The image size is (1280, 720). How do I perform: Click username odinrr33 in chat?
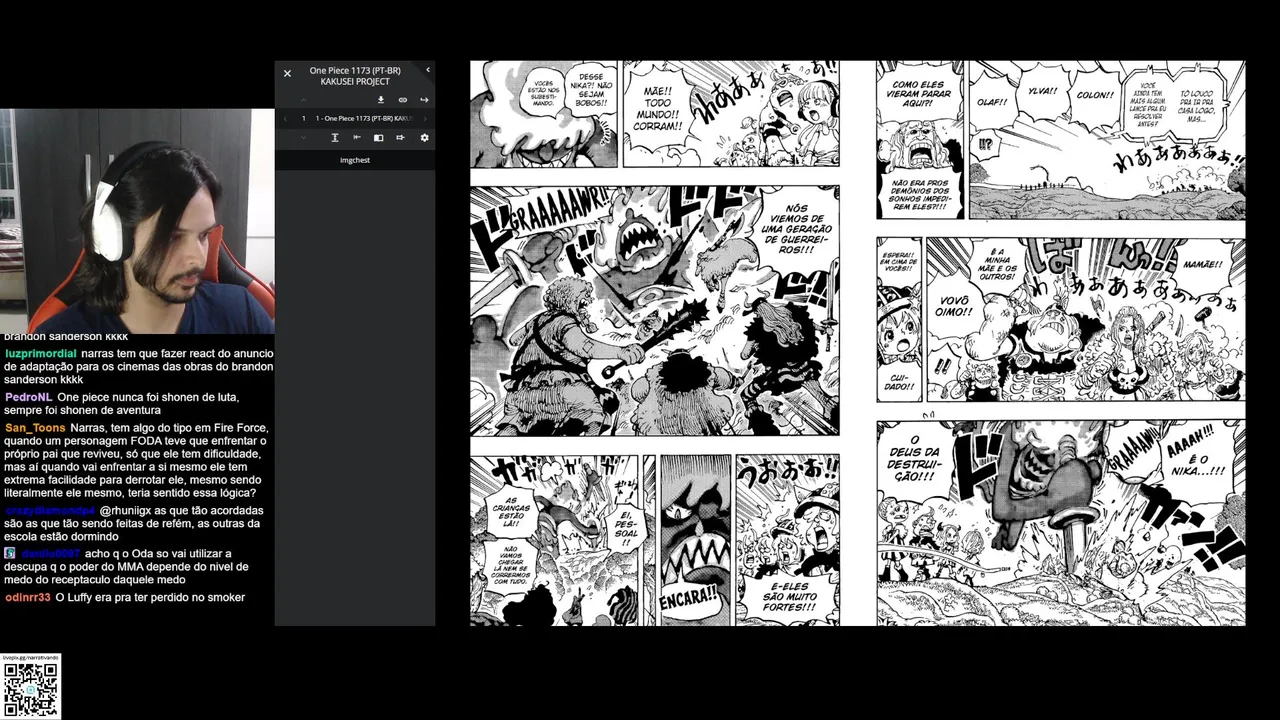(27, 597)
